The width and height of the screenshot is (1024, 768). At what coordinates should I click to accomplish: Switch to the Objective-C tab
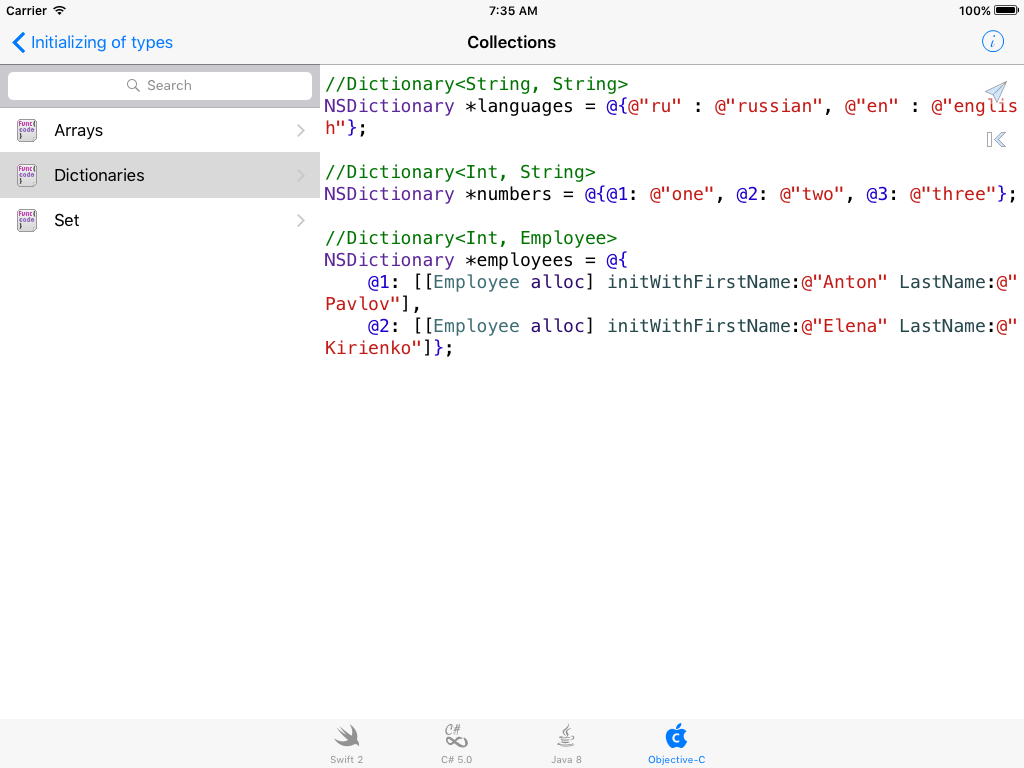(676, 745)
